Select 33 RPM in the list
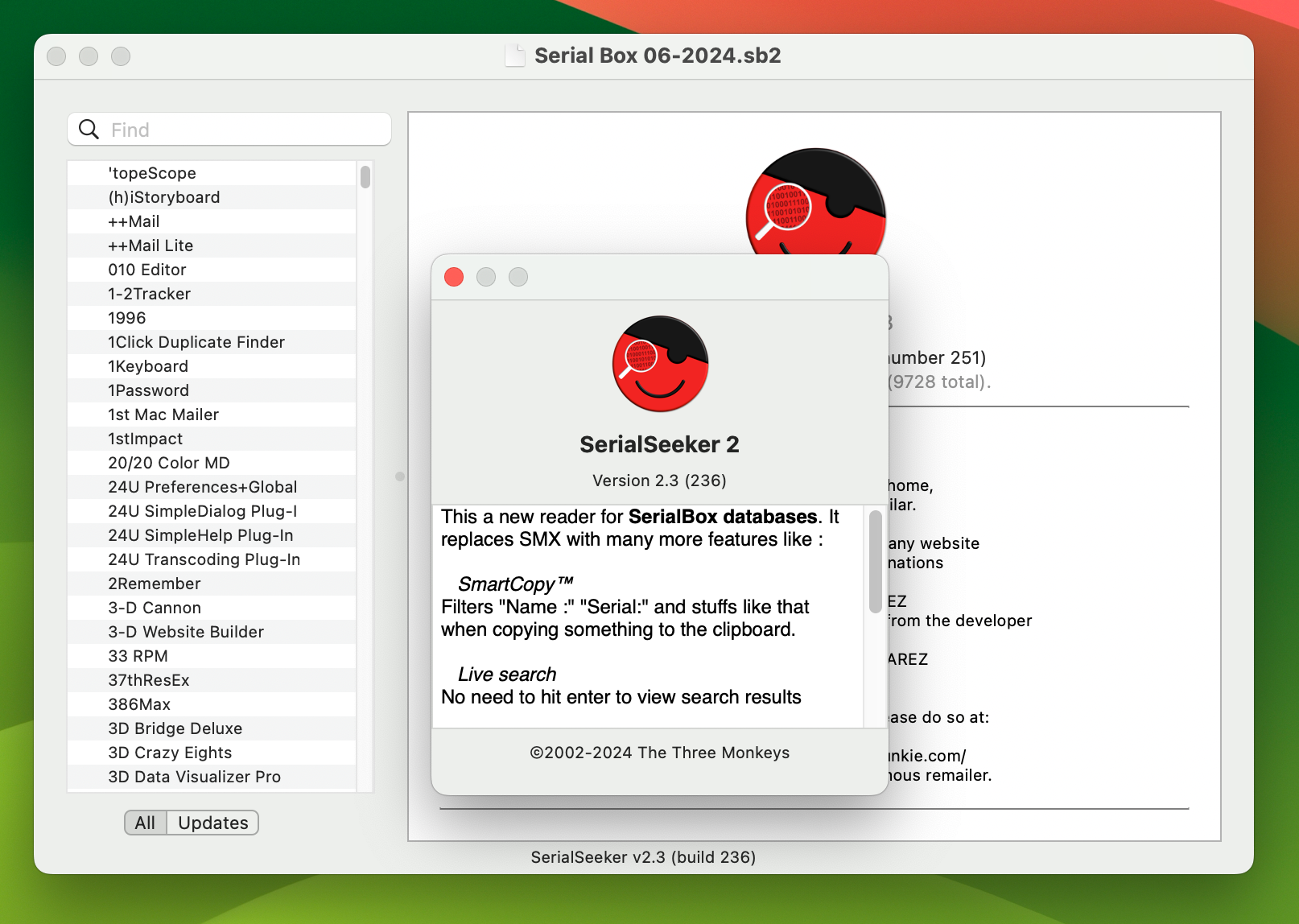The height and width of the screenshot is (924, 1299). (x=212, y=656)
